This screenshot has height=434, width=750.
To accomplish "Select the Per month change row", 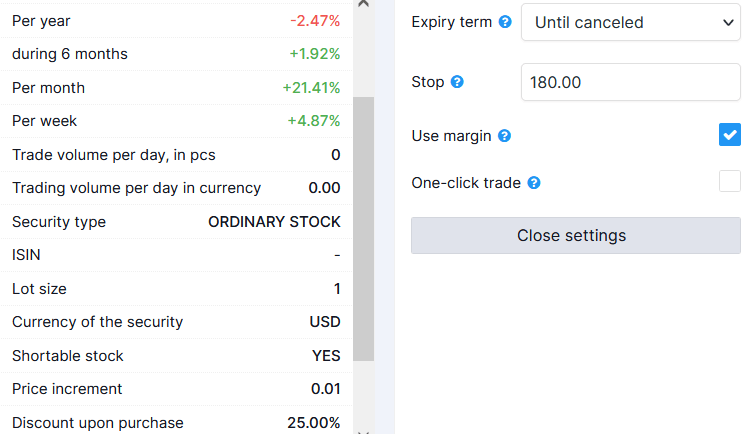I will point(176,88).
